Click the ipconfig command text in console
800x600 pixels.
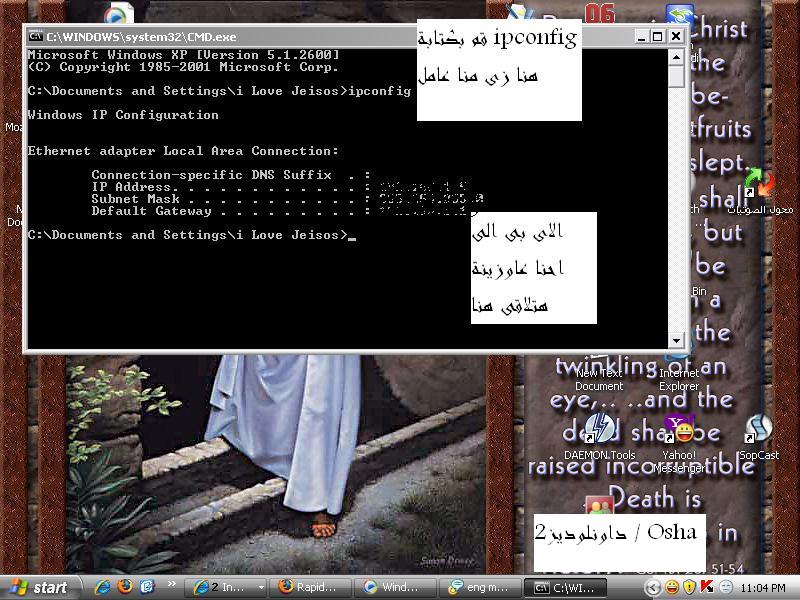(x=380, y=91)
